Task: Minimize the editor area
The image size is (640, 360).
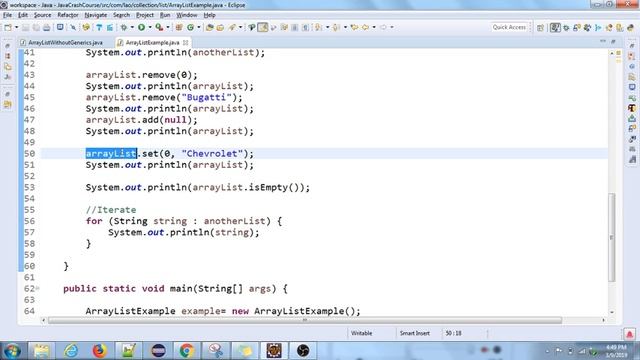Action: tap(603, 41)
